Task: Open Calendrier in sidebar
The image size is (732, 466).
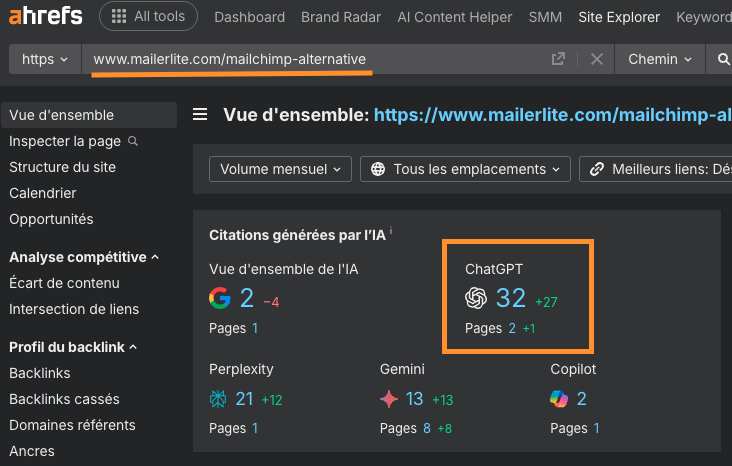Action: pyautogui.click(x=42, y=193)
